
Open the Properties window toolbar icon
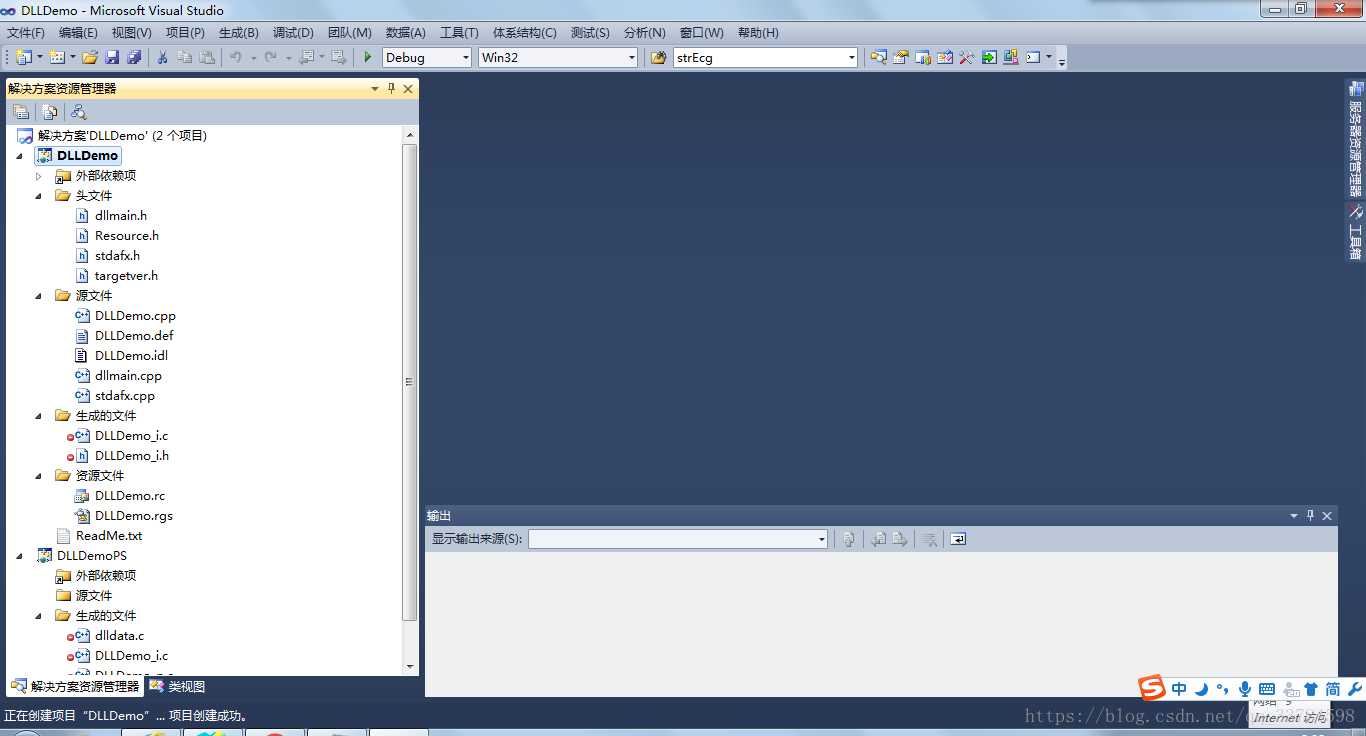click(900, 57)
